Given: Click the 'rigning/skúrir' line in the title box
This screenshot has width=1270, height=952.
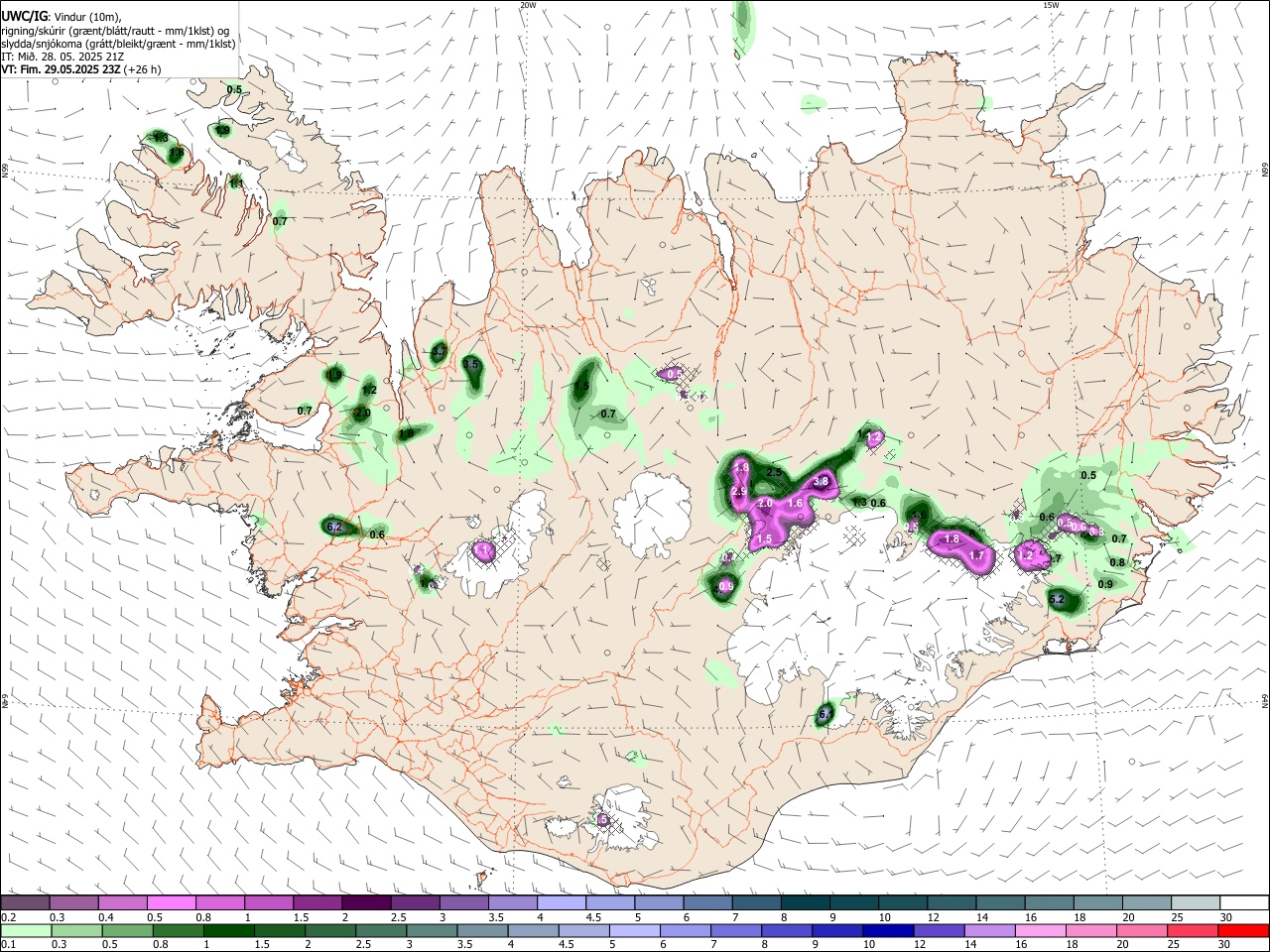Looking at the screenshot, I should pyautogui.click(x=114, y=31).
